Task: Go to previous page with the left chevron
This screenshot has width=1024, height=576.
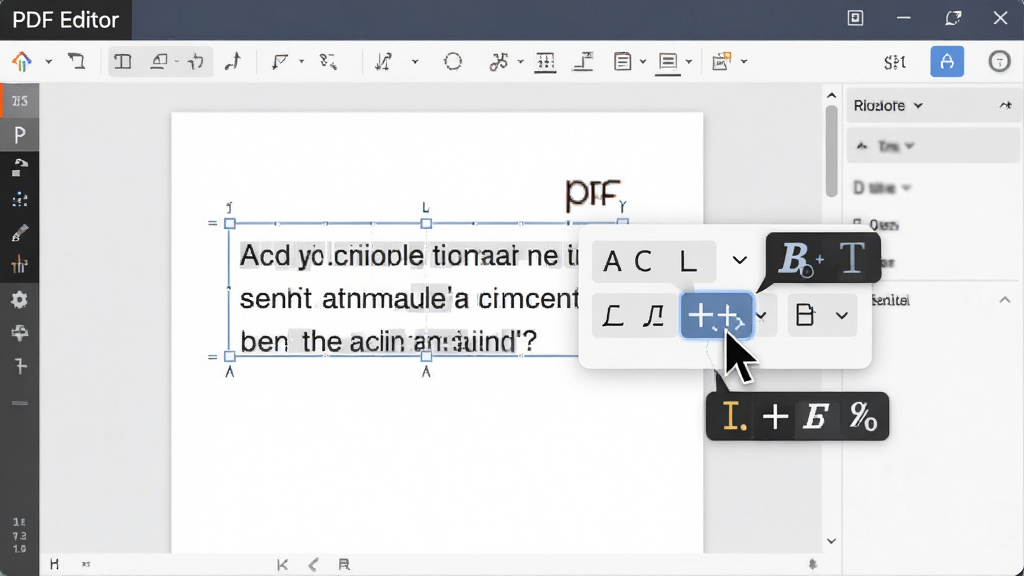Action: click(x=313, y=565)
